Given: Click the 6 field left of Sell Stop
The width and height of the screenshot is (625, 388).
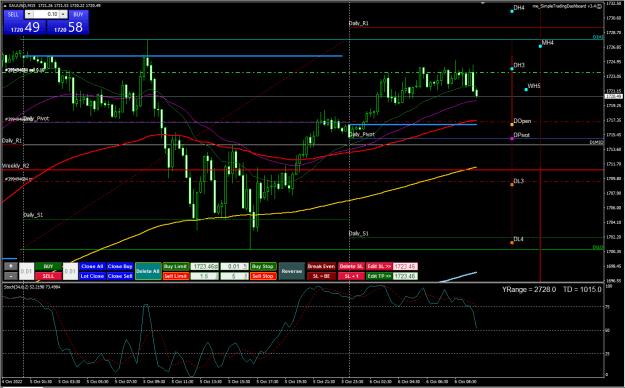Looking at the screenshot, I should click(234, 276).
